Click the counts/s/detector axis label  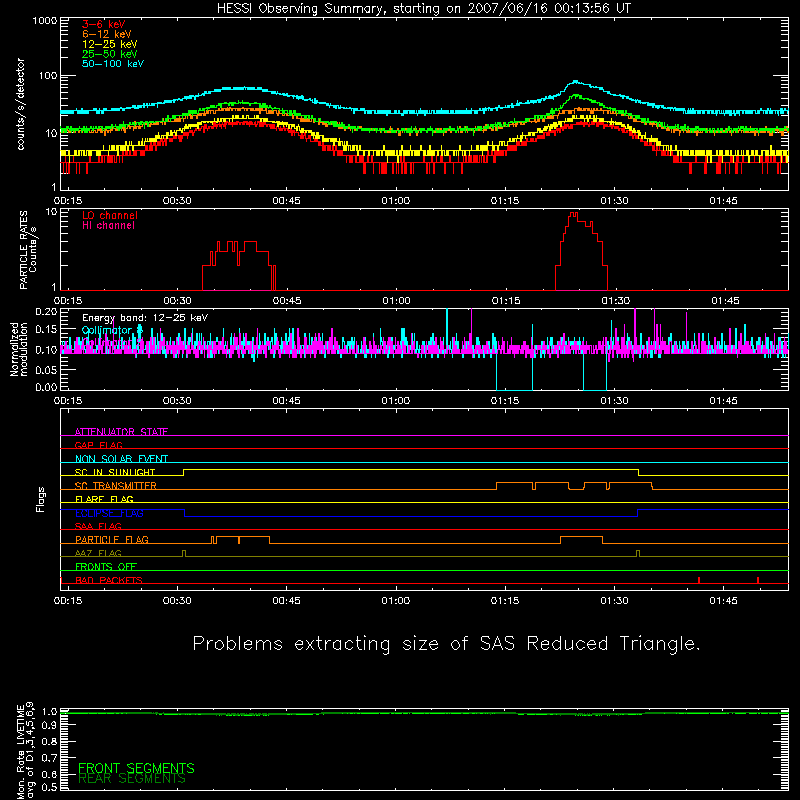click(20, 104)
